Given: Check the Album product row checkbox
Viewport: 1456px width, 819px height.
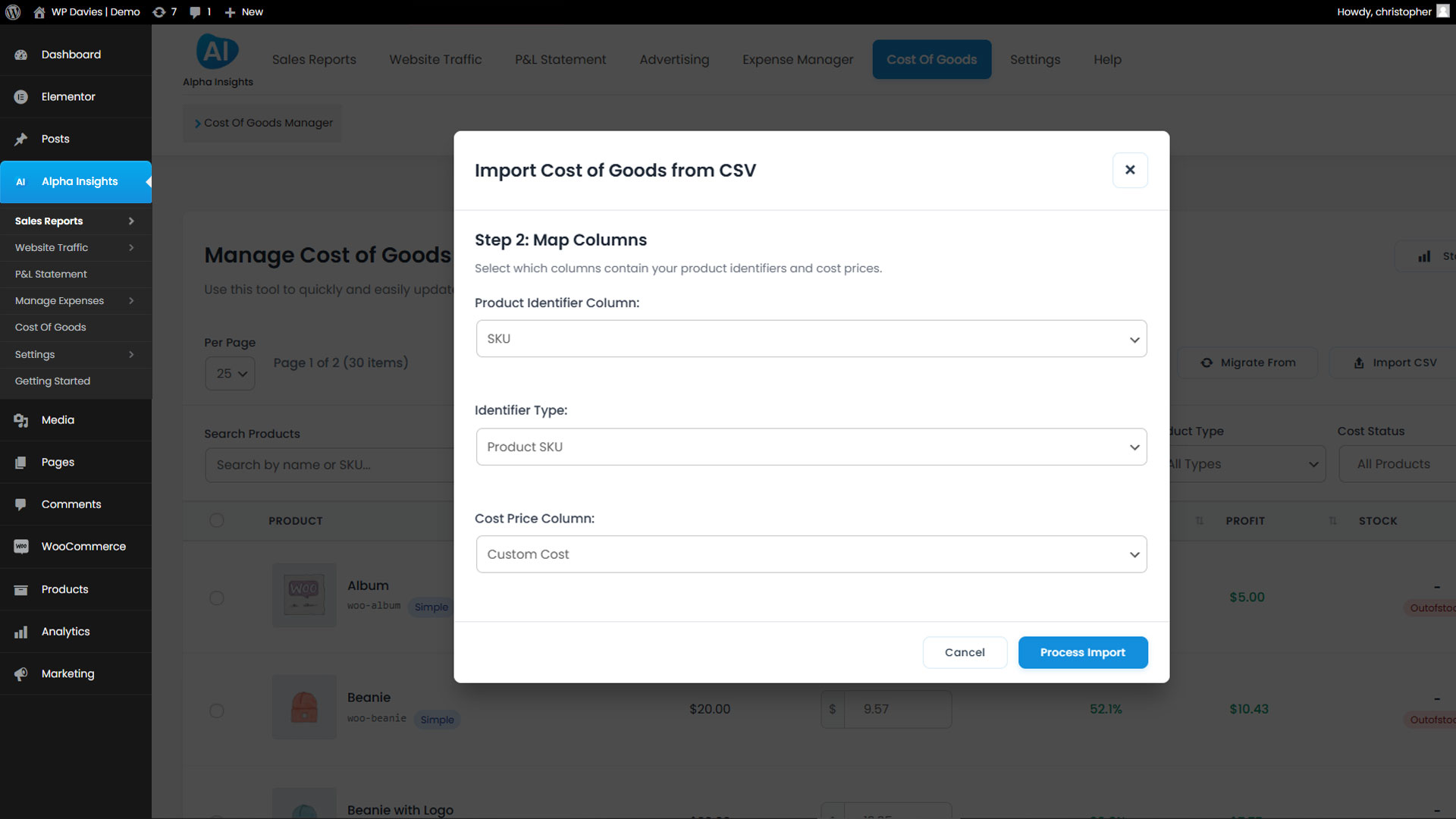Looking at the screenshot, I should 217,598.
